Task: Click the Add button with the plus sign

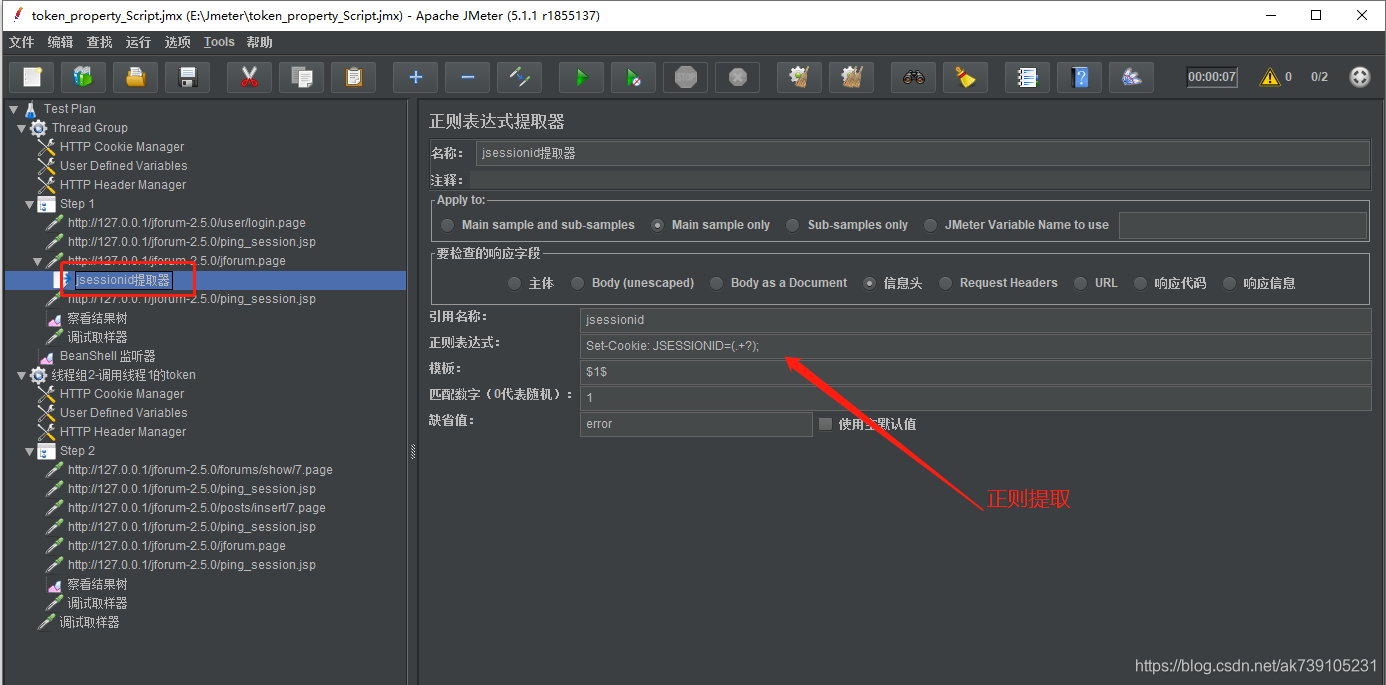Action: pos(415,76)
